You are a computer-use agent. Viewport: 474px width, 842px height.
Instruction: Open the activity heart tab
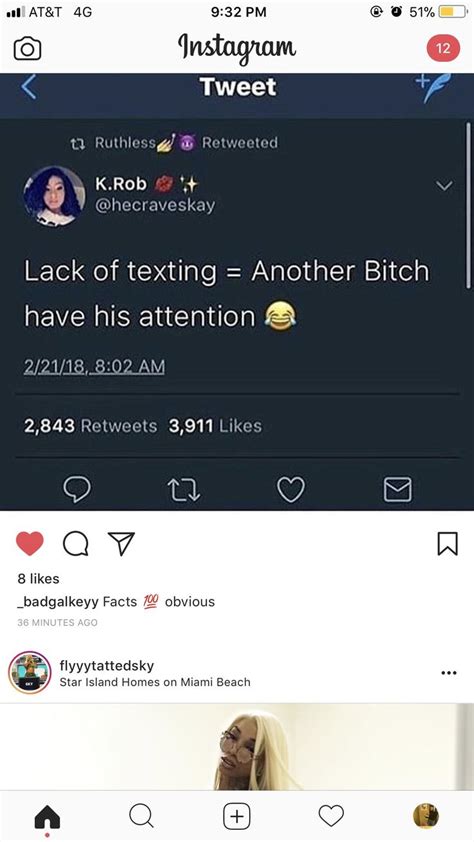[331, 816]
